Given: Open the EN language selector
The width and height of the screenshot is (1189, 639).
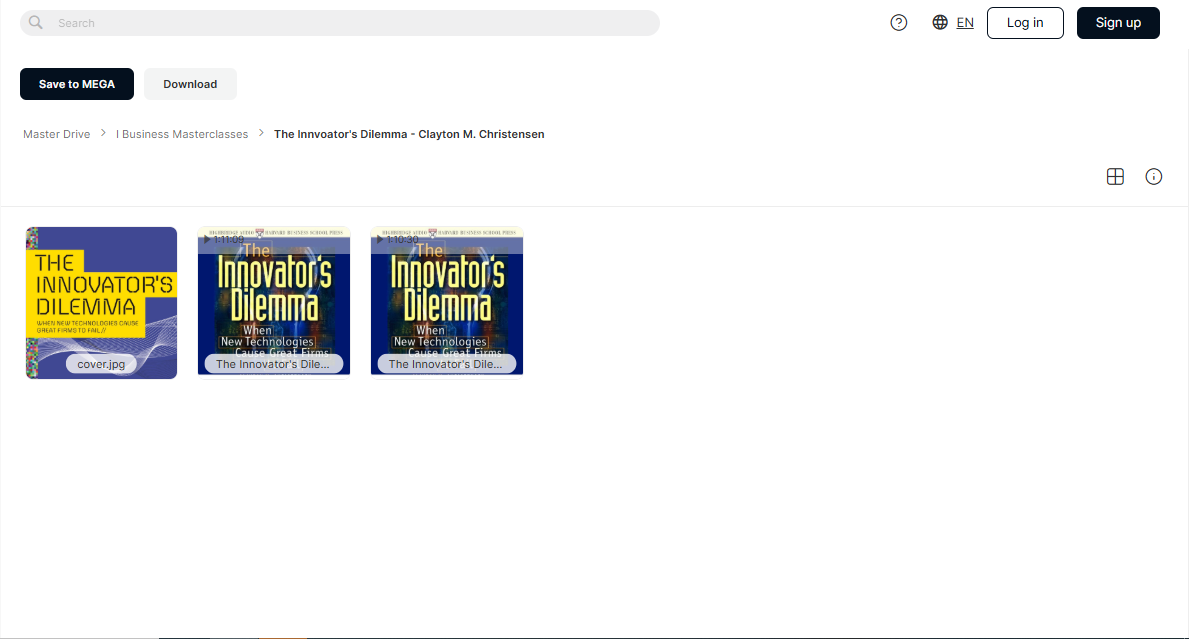Looking at the screenshot, I should tap(965, 23).
